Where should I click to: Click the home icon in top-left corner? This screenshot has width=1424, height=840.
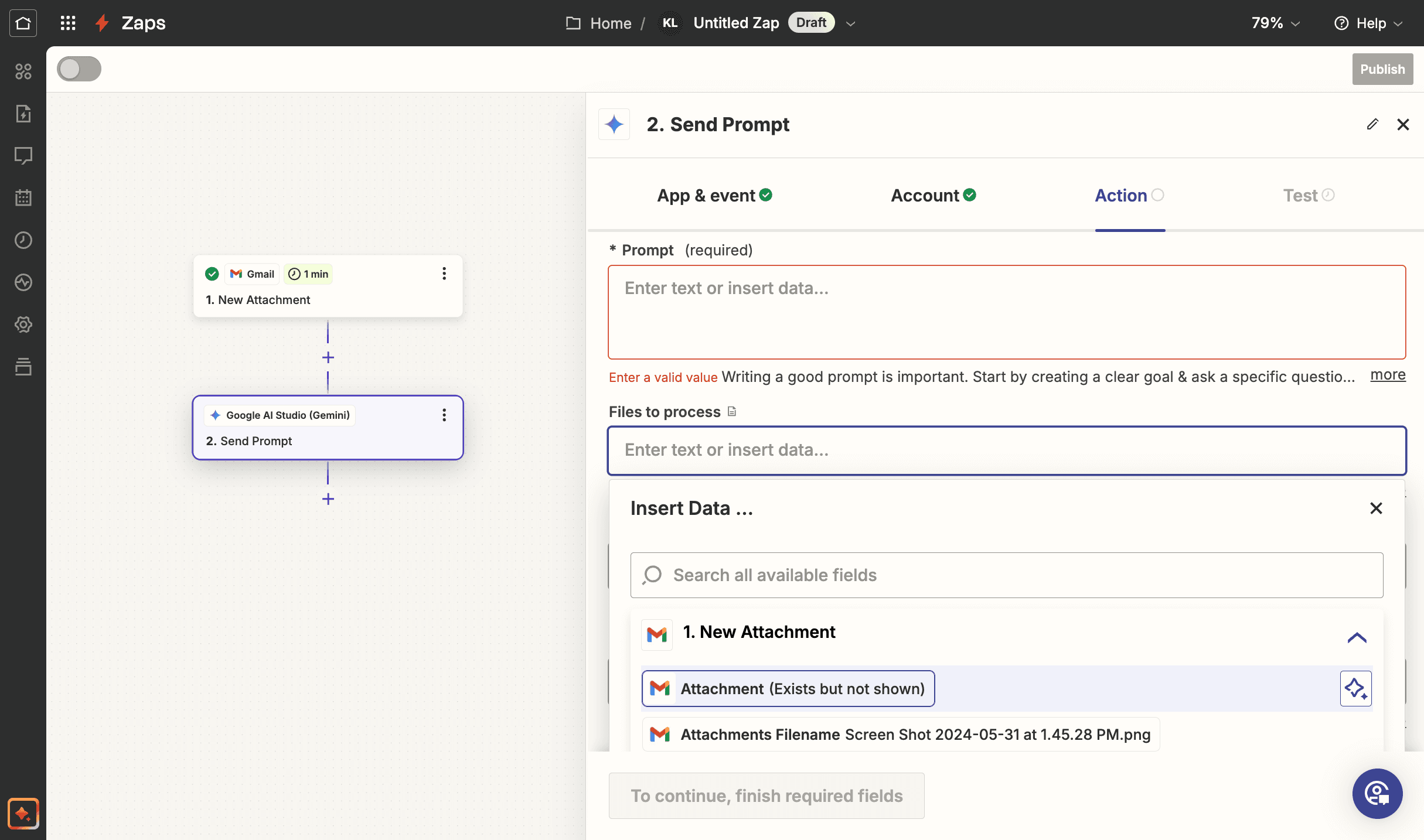pyautogui.click(x=23, y=23)
